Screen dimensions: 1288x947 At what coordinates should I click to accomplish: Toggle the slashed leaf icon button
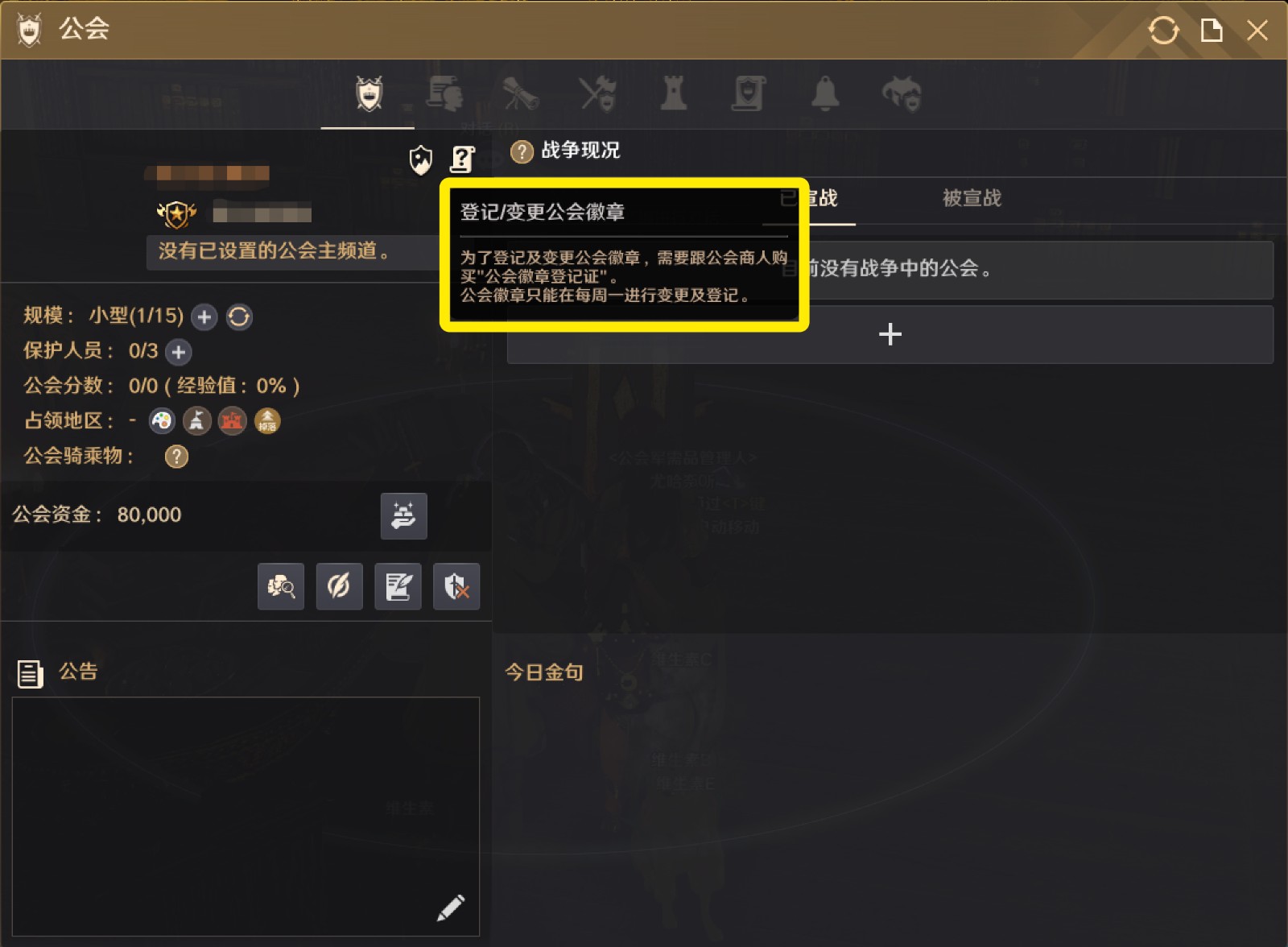coord(339,586)
